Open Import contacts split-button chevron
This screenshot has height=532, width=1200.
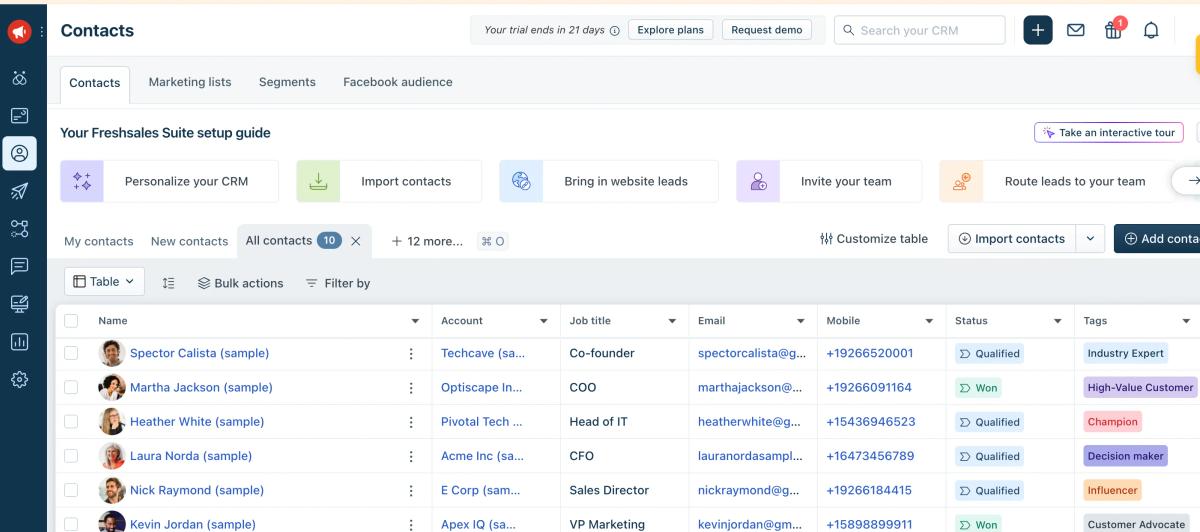tap(1090, 239)
